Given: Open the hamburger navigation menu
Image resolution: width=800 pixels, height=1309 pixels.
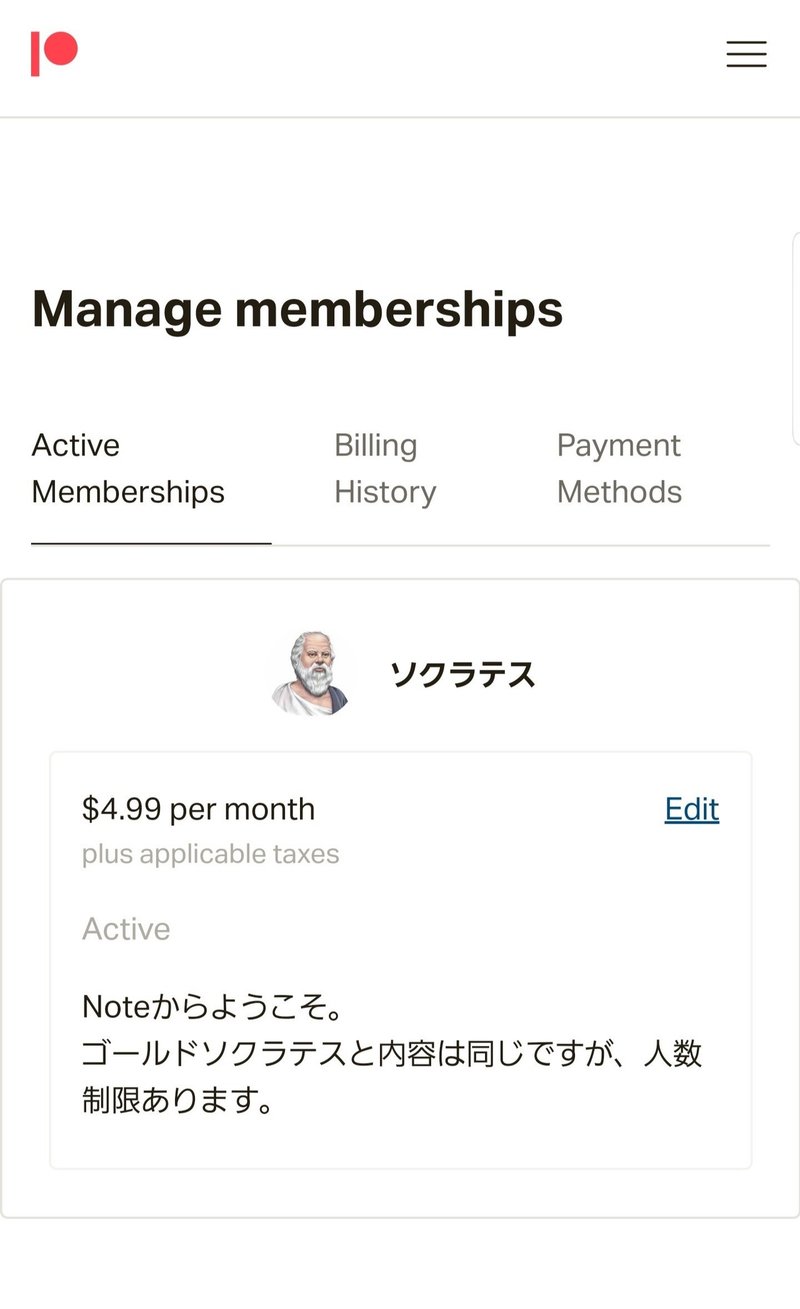Looking at the screenshot, I should click(x=746, y=54).
